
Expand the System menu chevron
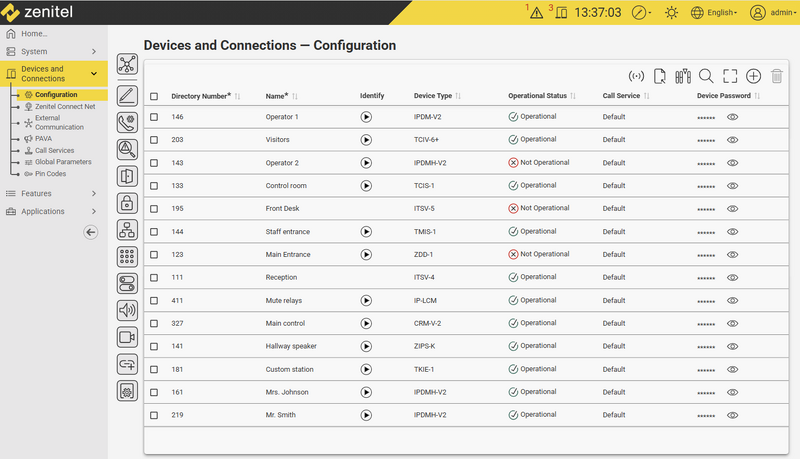click(94, 52)
